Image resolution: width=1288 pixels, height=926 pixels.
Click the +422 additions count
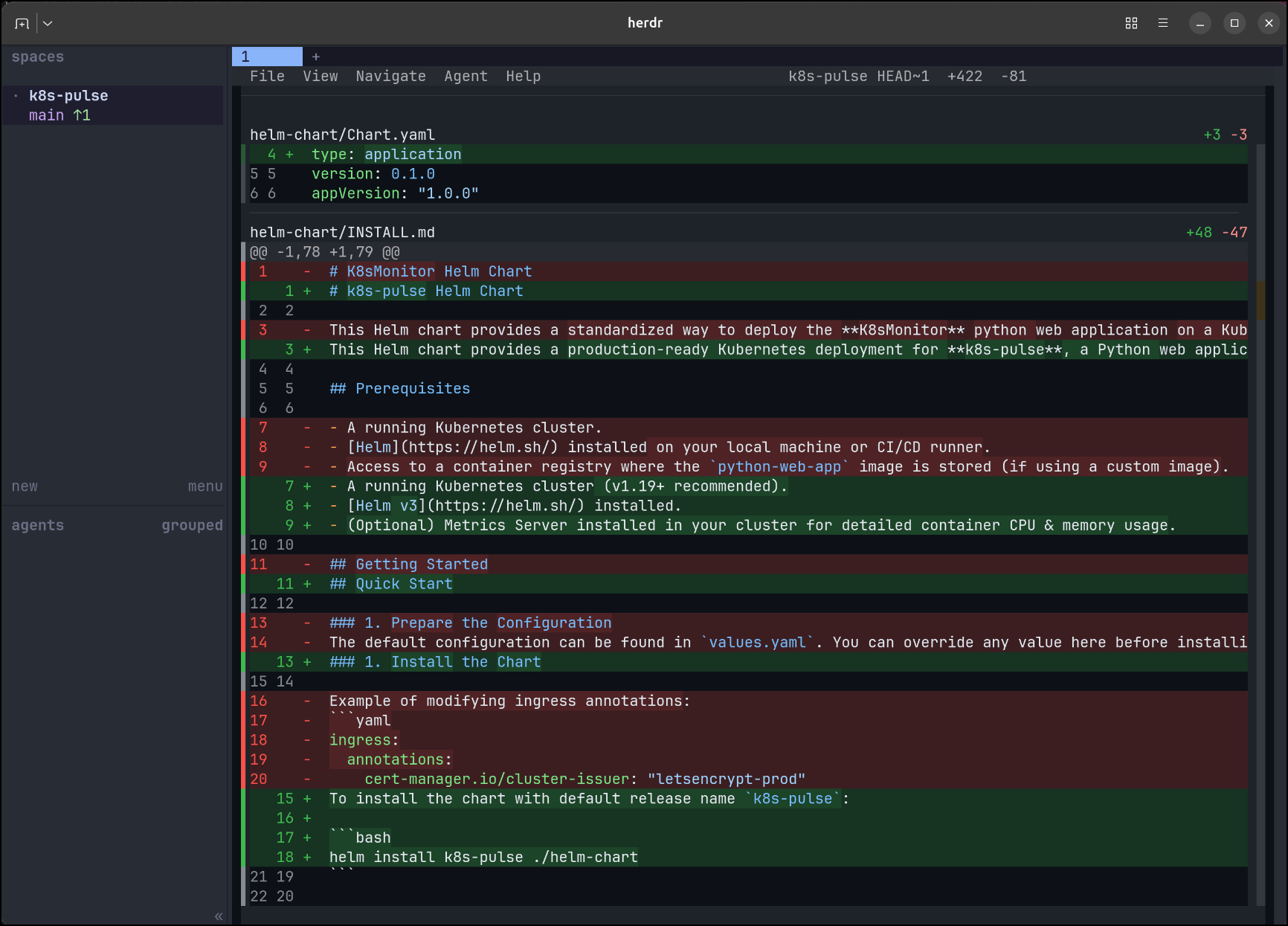pyautogui.click(x=965, y=76)
